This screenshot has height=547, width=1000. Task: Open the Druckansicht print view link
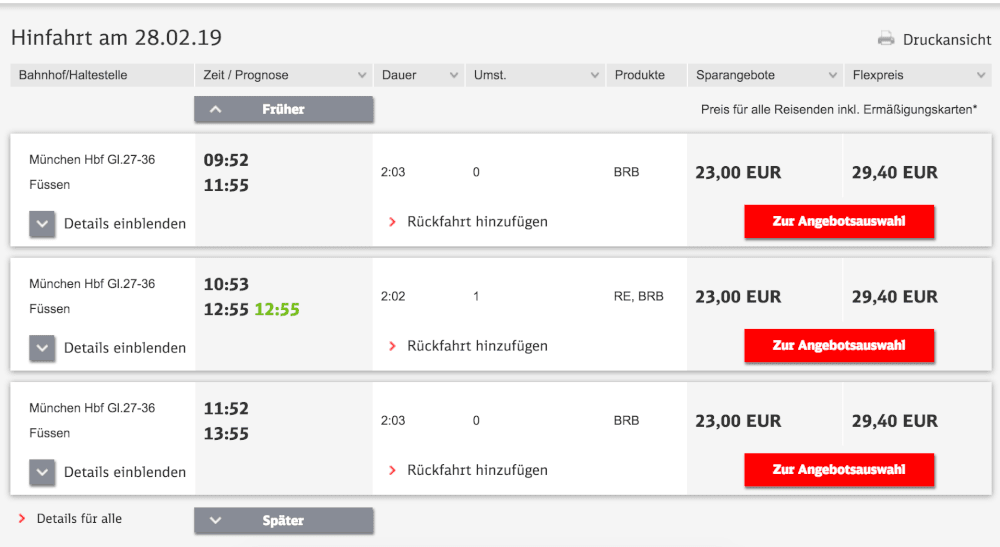(946, 40)
